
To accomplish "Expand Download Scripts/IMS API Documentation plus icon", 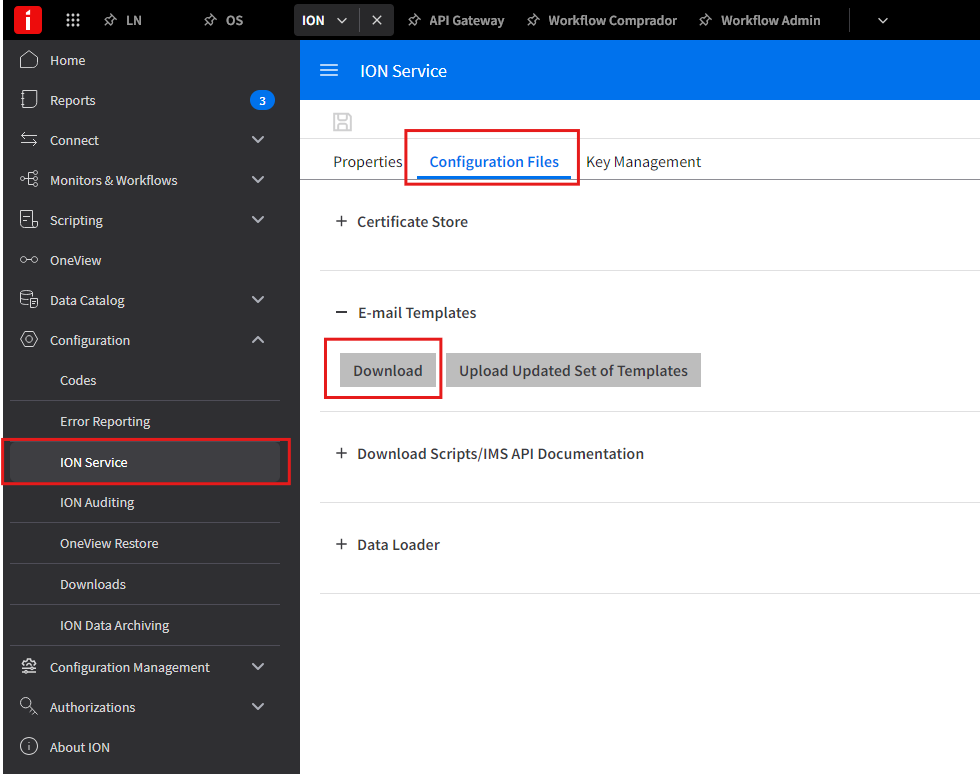I will tap(341, 453).
